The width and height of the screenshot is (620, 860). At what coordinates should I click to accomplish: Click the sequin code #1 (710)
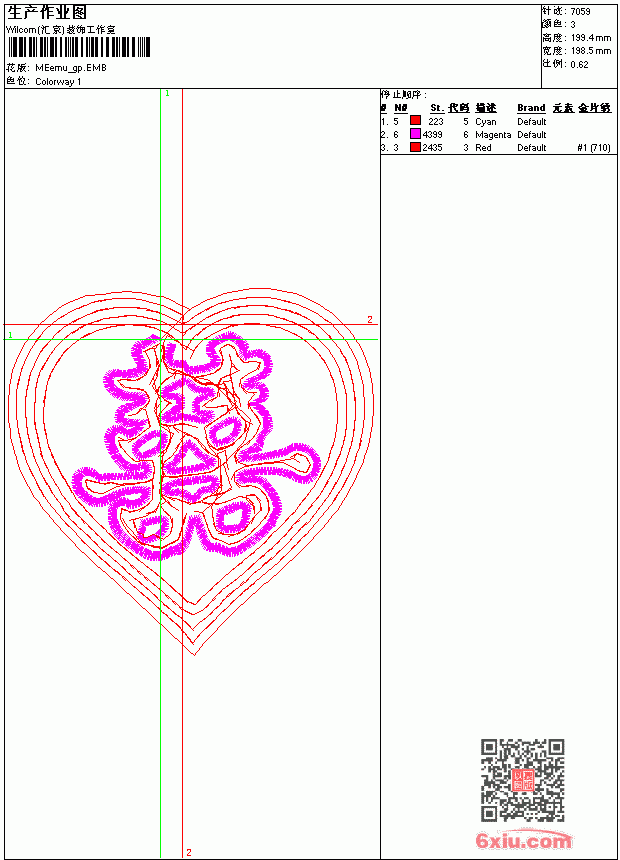point(594,148)
